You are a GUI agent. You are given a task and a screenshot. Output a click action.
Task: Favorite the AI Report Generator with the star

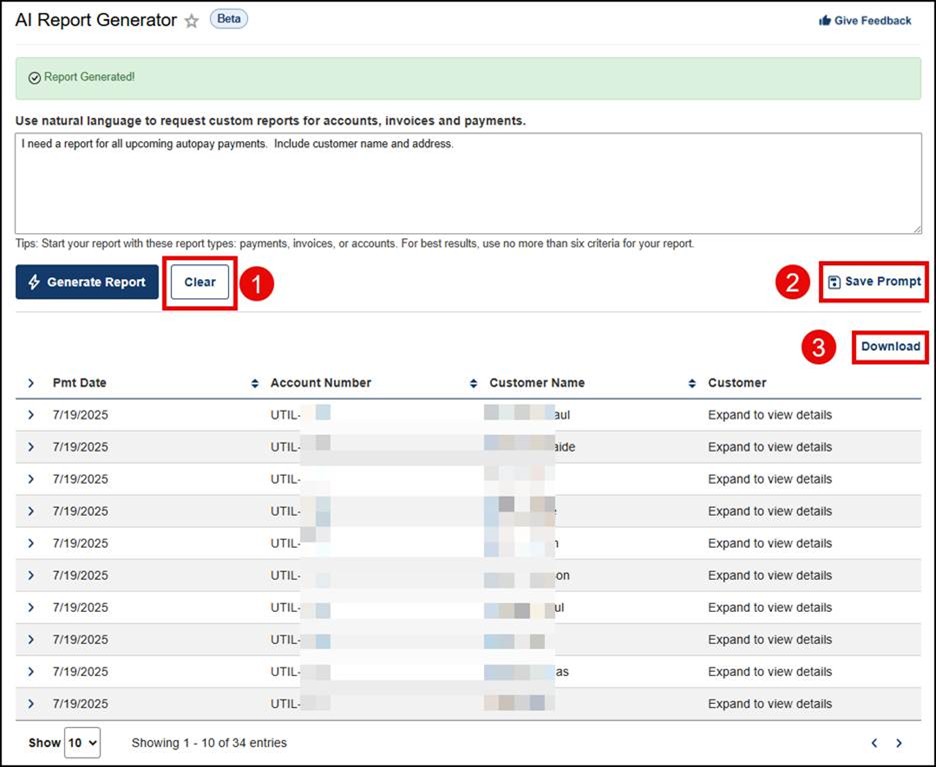[191, 21]
